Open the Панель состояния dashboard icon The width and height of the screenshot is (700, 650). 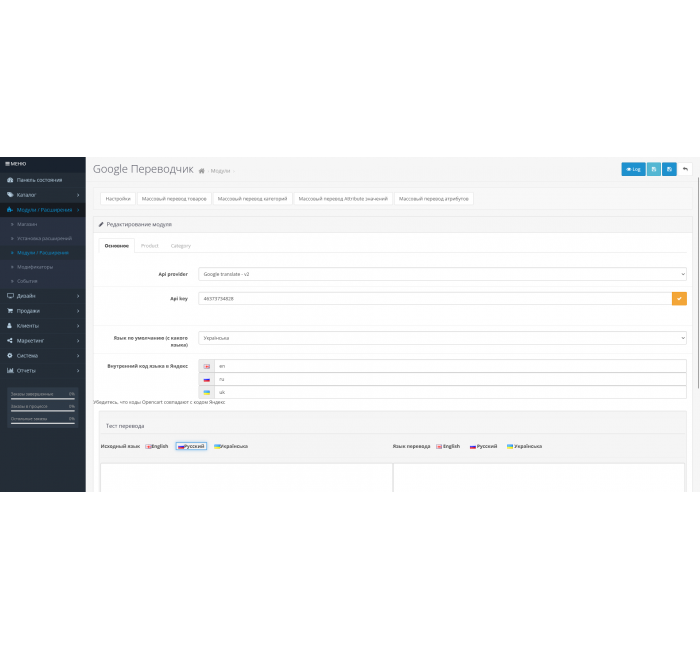tap(10, 180)
